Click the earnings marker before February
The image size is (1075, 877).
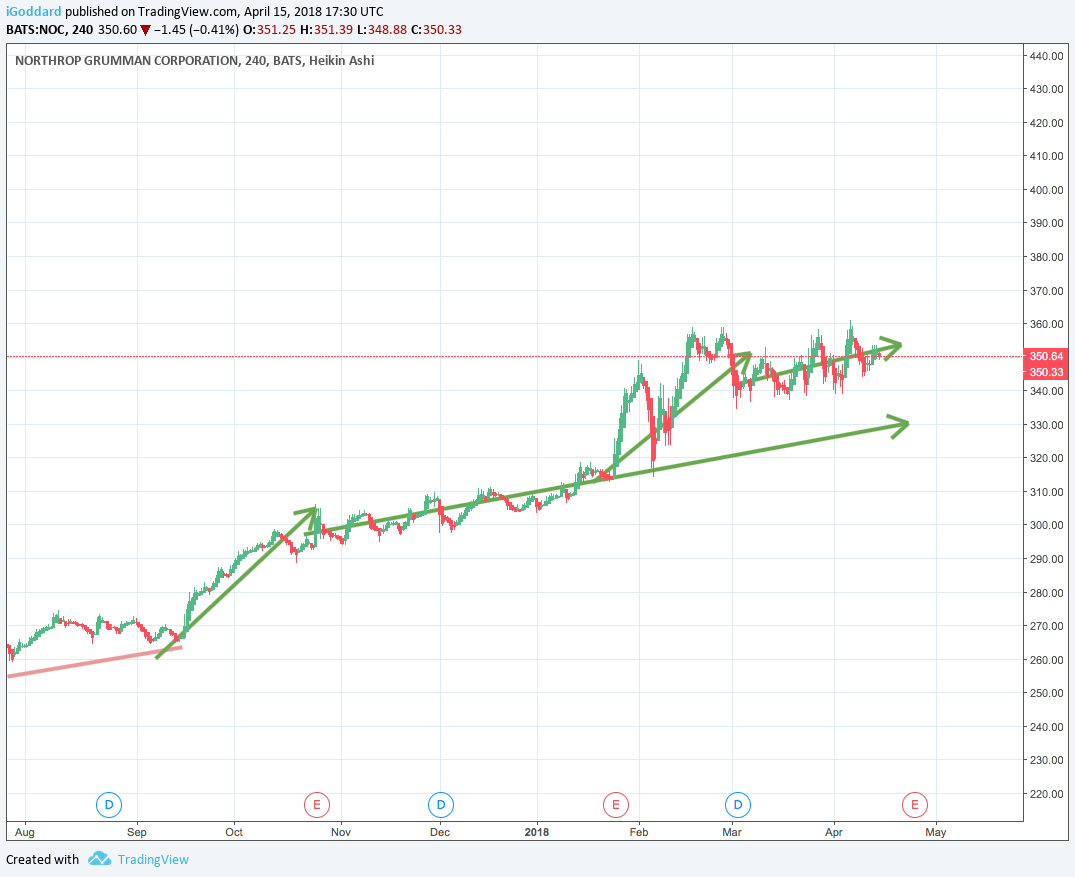pos(616,804)
